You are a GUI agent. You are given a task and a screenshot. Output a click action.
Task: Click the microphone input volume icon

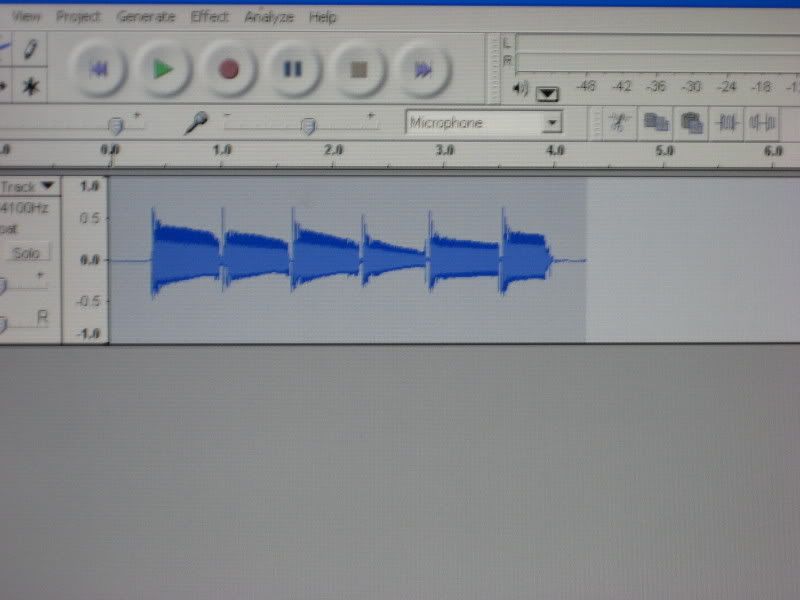click(196, 122)
